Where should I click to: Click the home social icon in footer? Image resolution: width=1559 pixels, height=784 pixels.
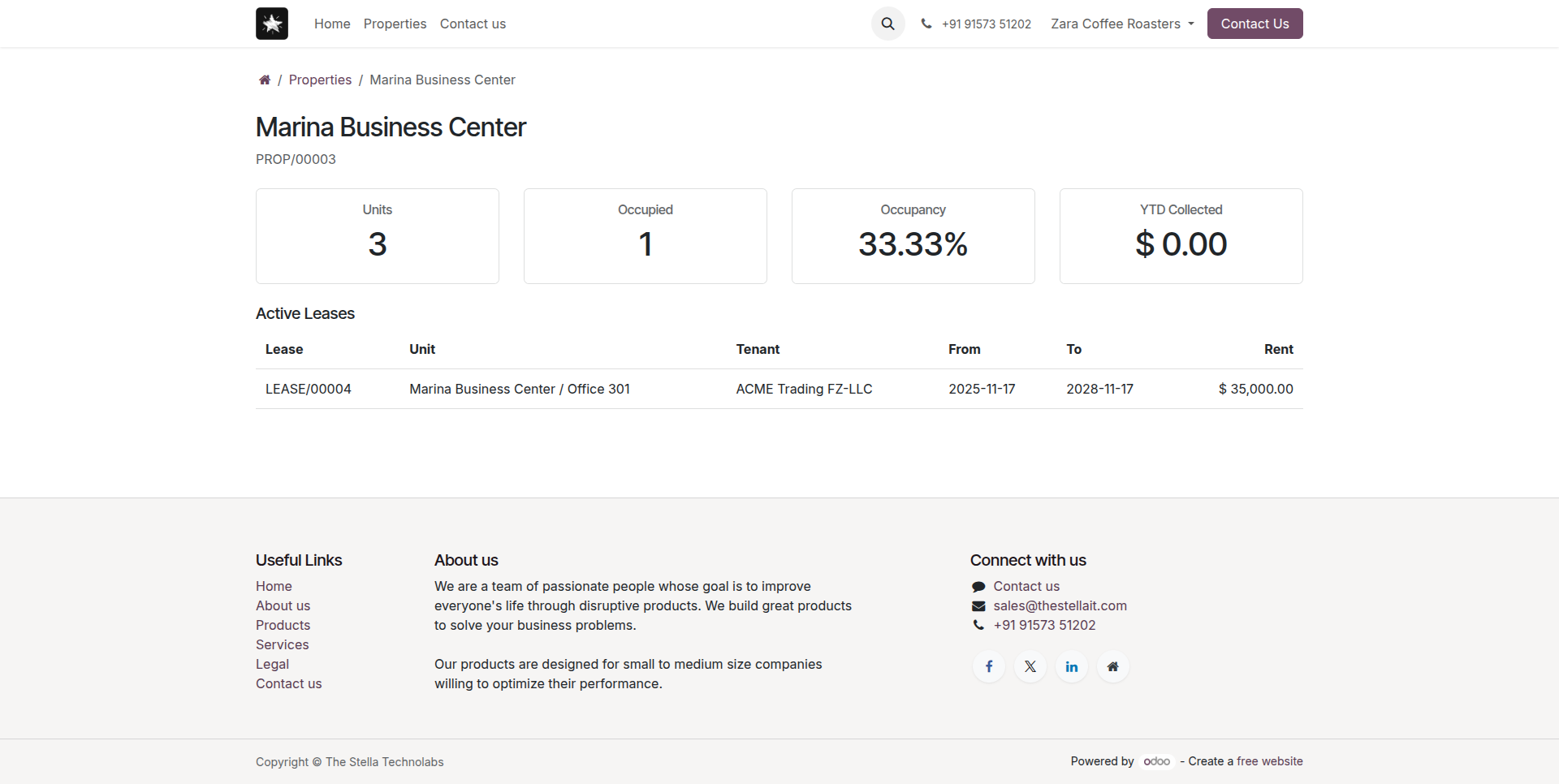point(1113,666)
